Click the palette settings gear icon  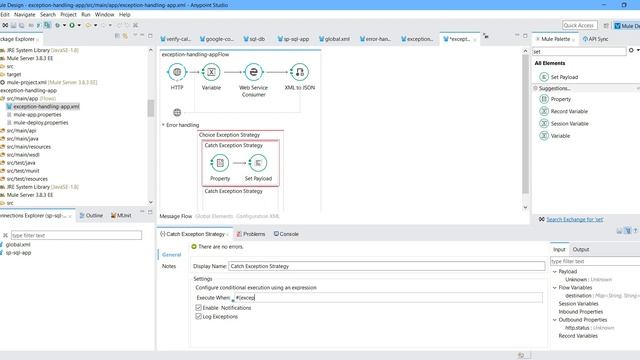point(631,50)
